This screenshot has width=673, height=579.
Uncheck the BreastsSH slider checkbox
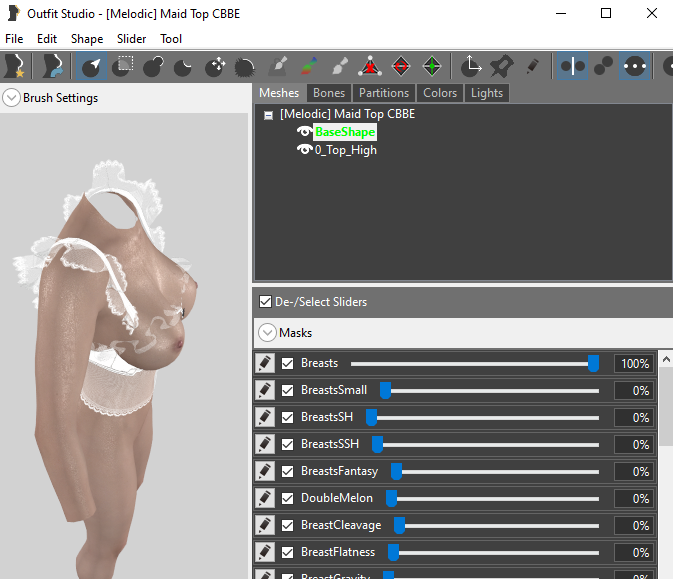288,418
